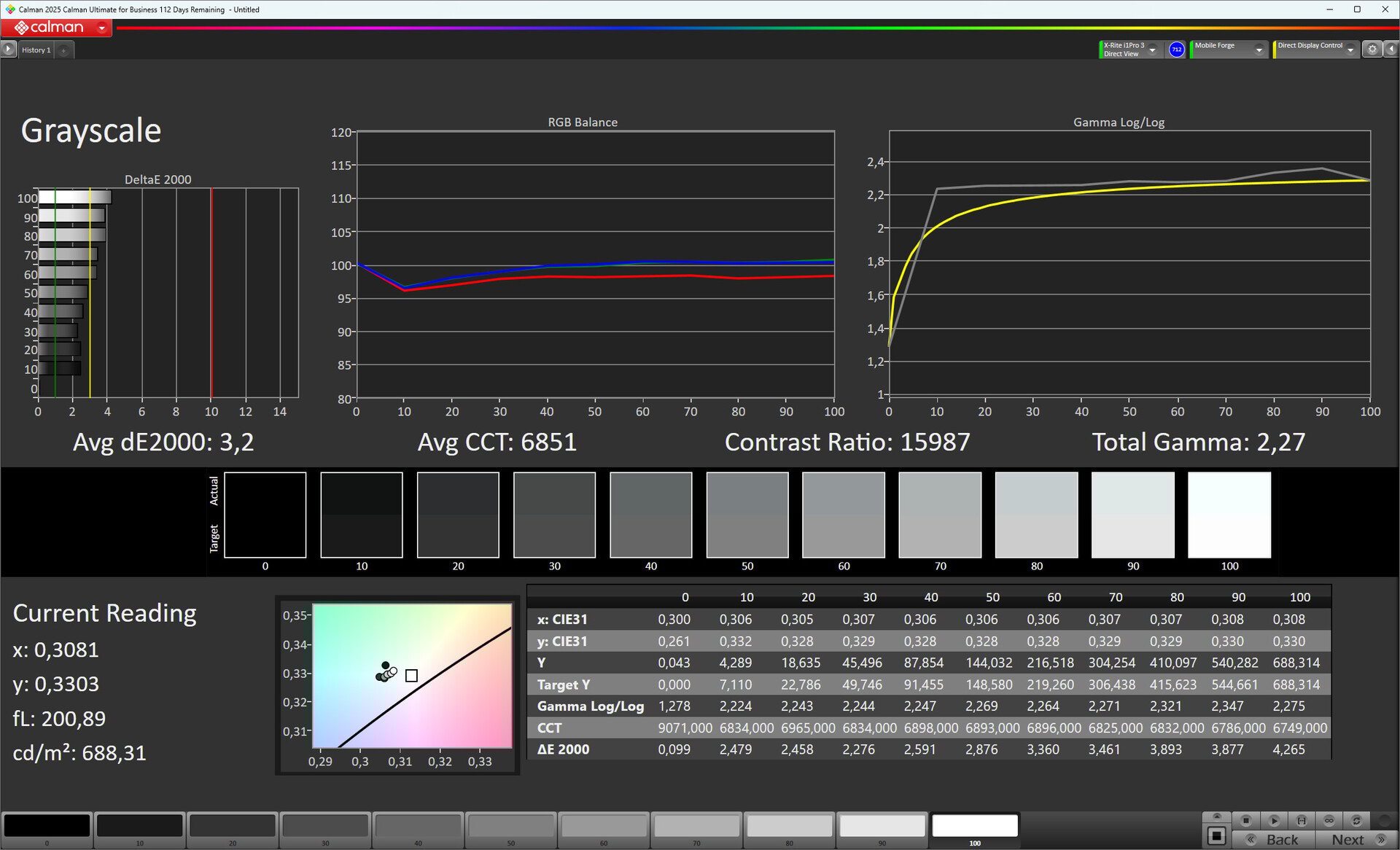1400x850 pixels.
Task: Select the 100 white pattern button
Action: tap(974, 827)
